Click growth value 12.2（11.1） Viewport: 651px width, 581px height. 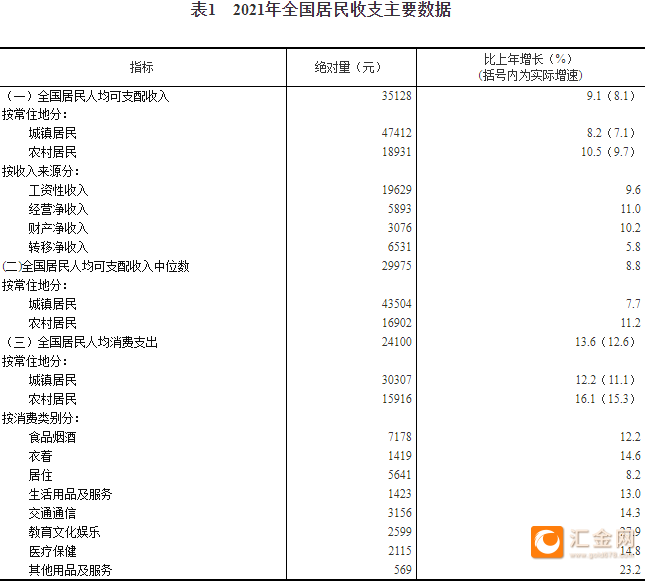(605, 380)
